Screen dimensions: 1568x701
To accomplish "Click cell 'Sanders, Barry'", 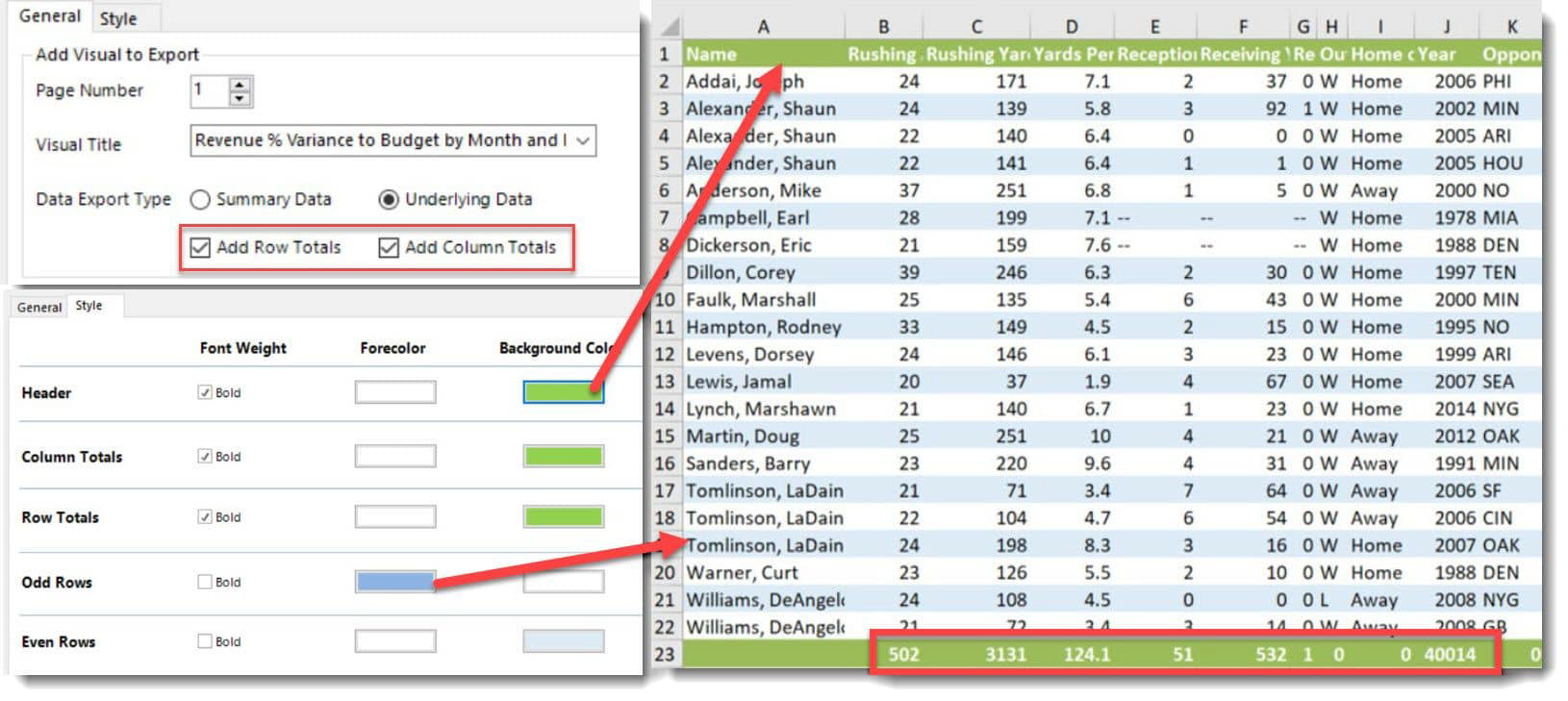I will pos(764,463).
